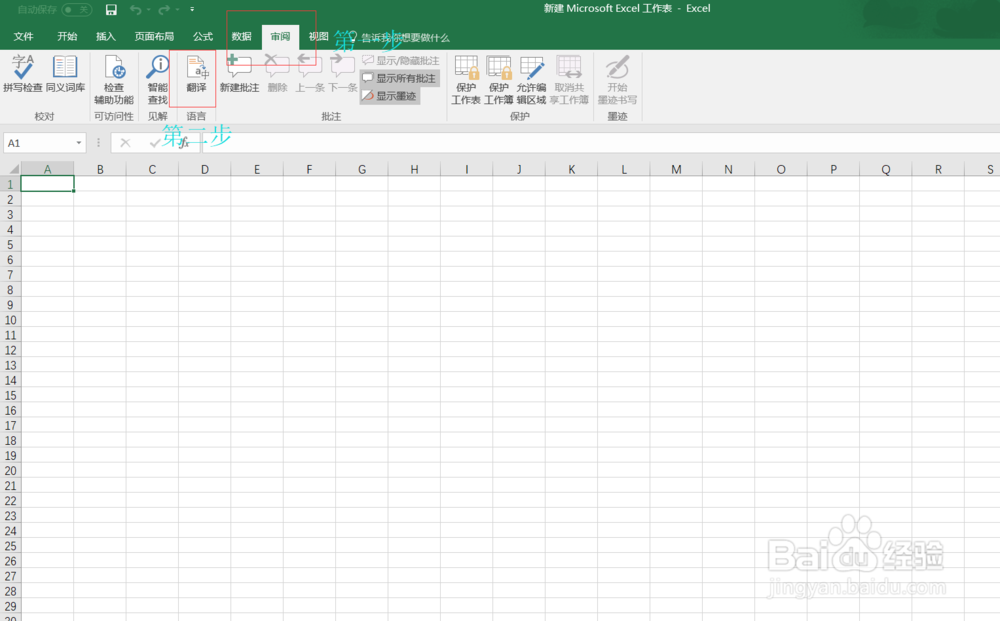Image resolution: width=1000 pixels, height=621 pixels.
Task: Switch to the Formulas (公式) tab
Action: coord(203,36)
